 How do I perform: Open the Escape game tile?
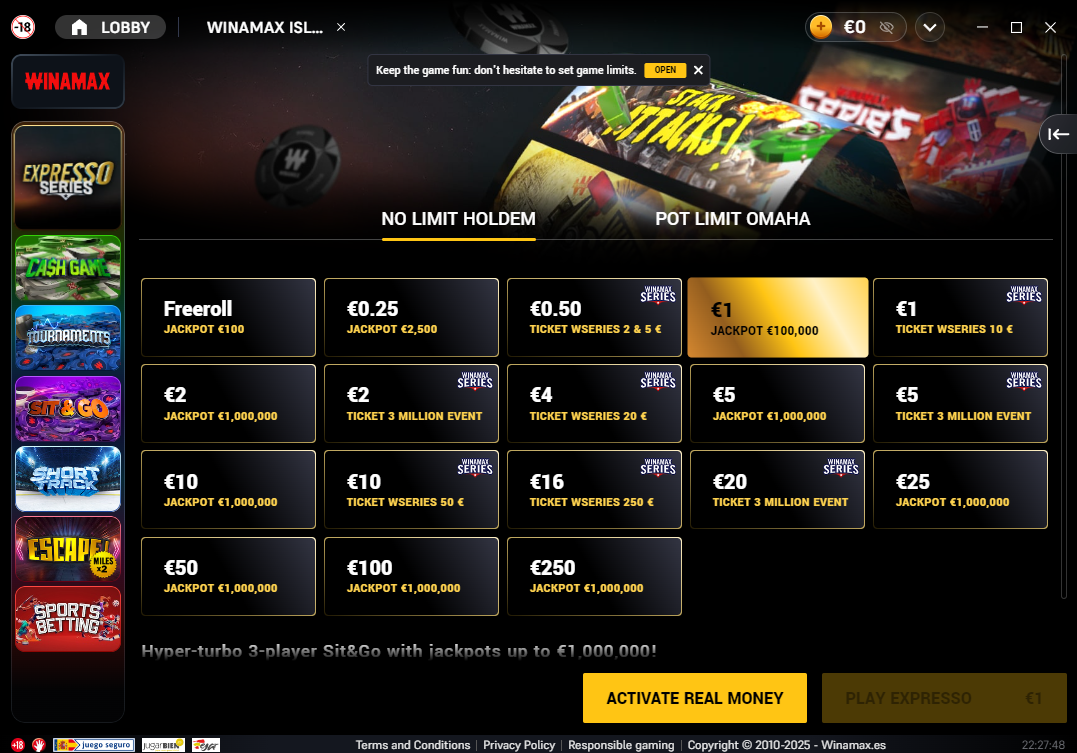tap(68, 549)
